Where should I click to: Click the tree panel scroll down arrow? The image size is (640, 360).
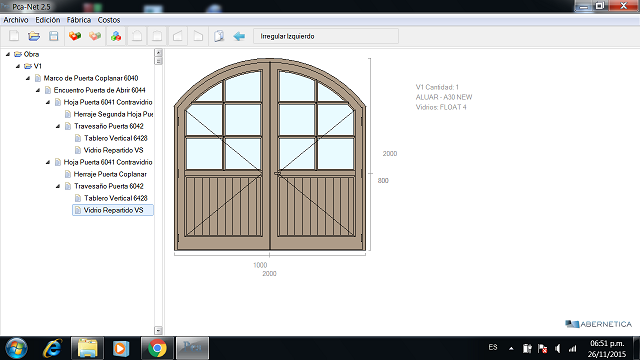coord(158,330)
